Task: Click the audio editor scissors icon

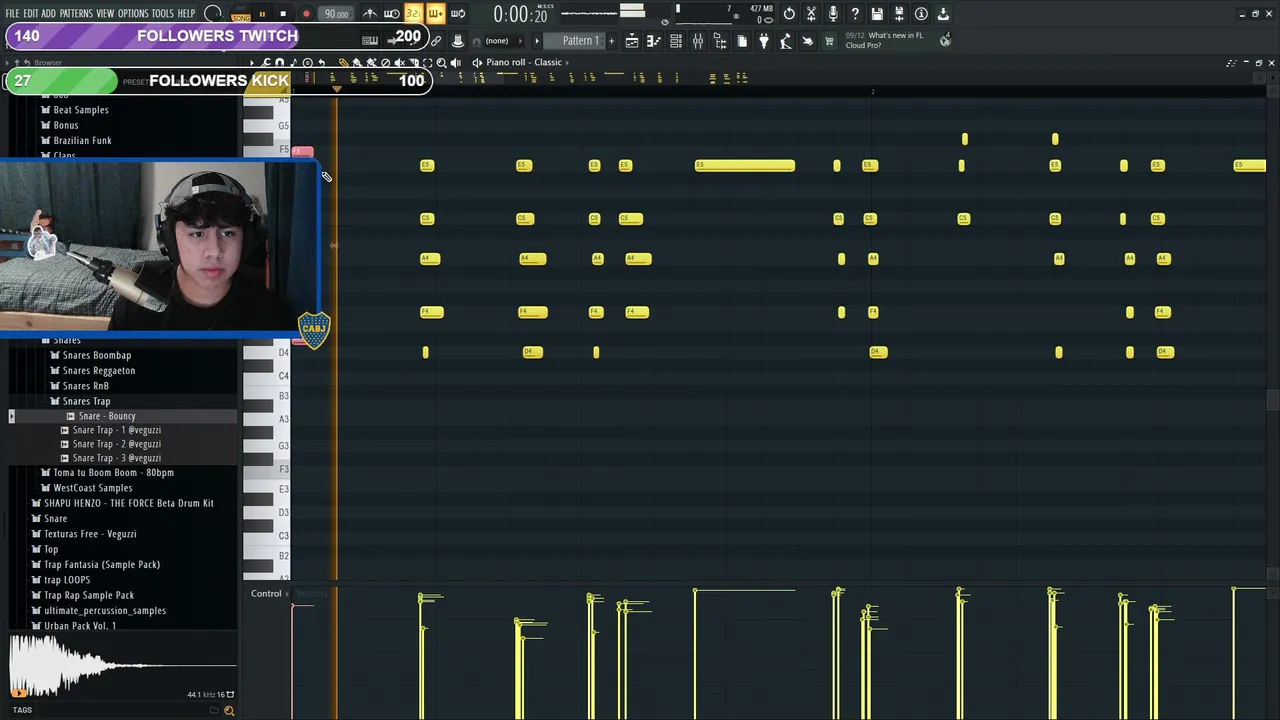Action: (x=811, y=14)
